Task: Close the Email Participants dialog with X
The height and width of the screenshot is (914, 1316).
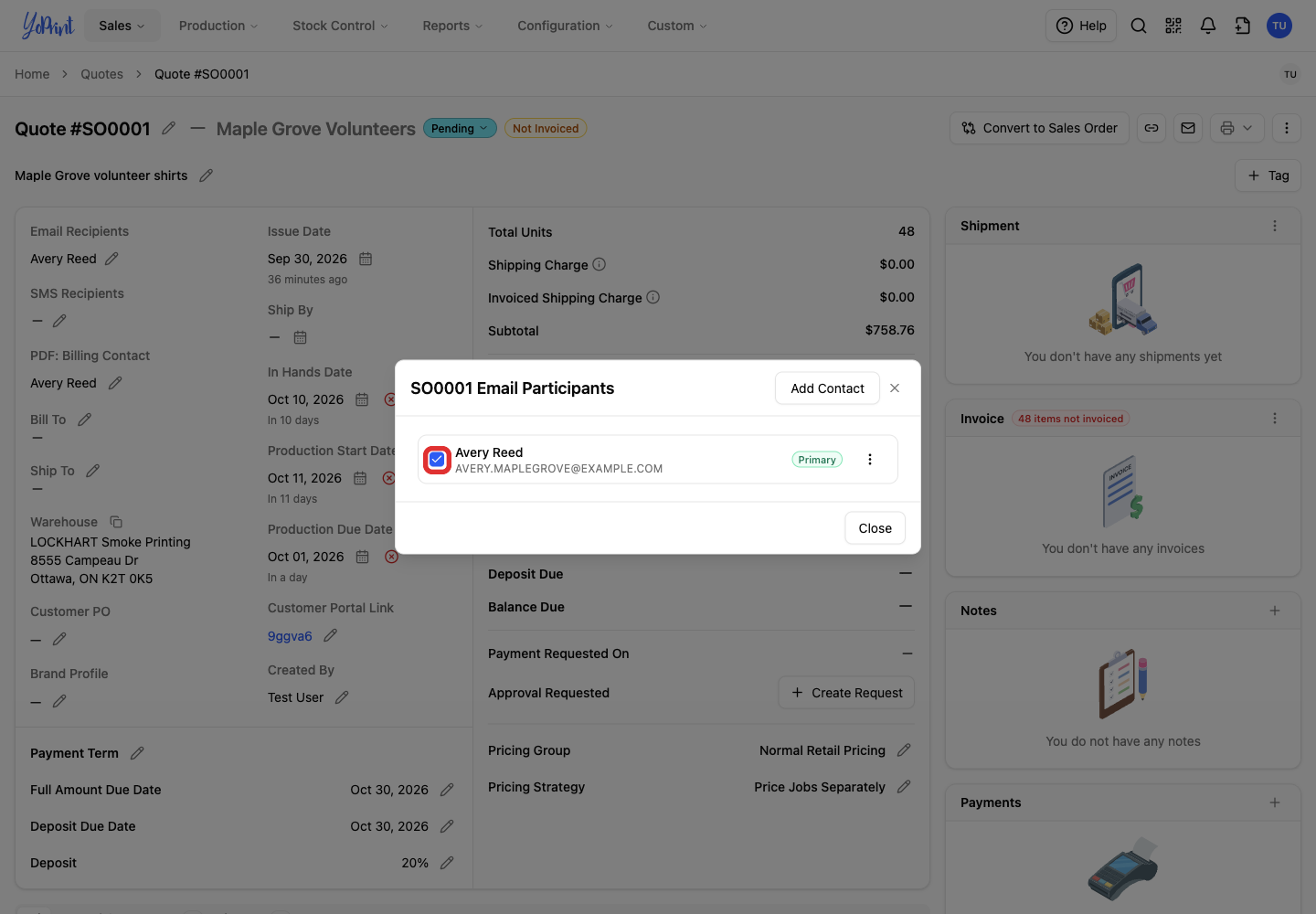Action: tap(895, 388)
